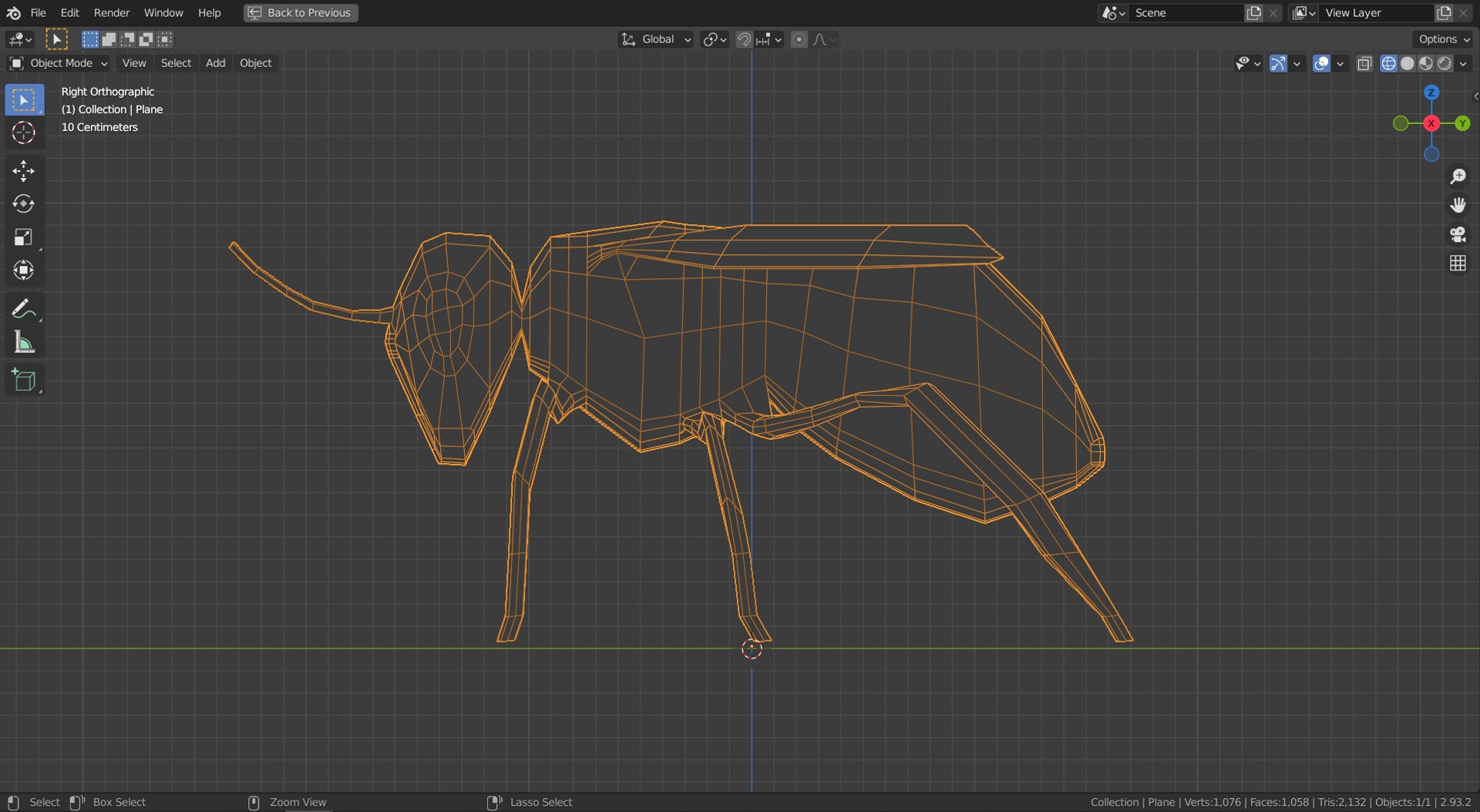Switch to Material Preview shading
1480x812 pixels.
[x=1426, y=63]
